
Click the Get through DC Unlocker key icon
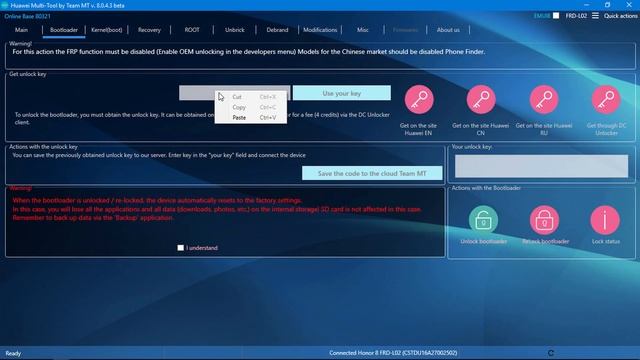click(606, 100)
